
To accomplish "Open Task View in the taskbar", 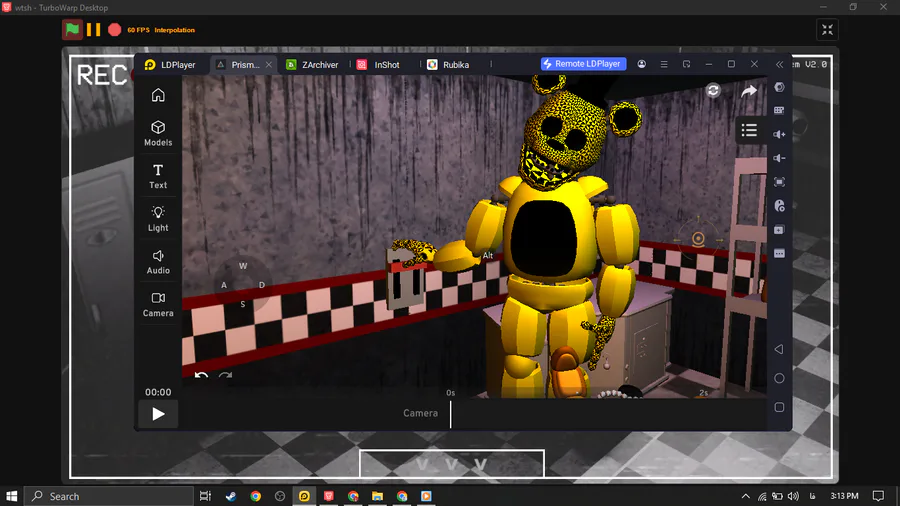I will coord(205,496).
